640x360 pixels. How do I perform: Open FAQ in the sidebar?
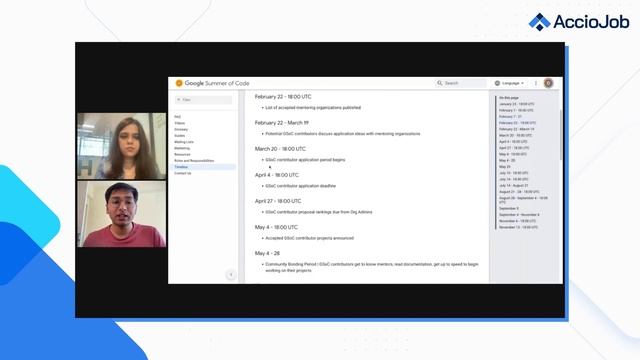[x=178, y=117]
